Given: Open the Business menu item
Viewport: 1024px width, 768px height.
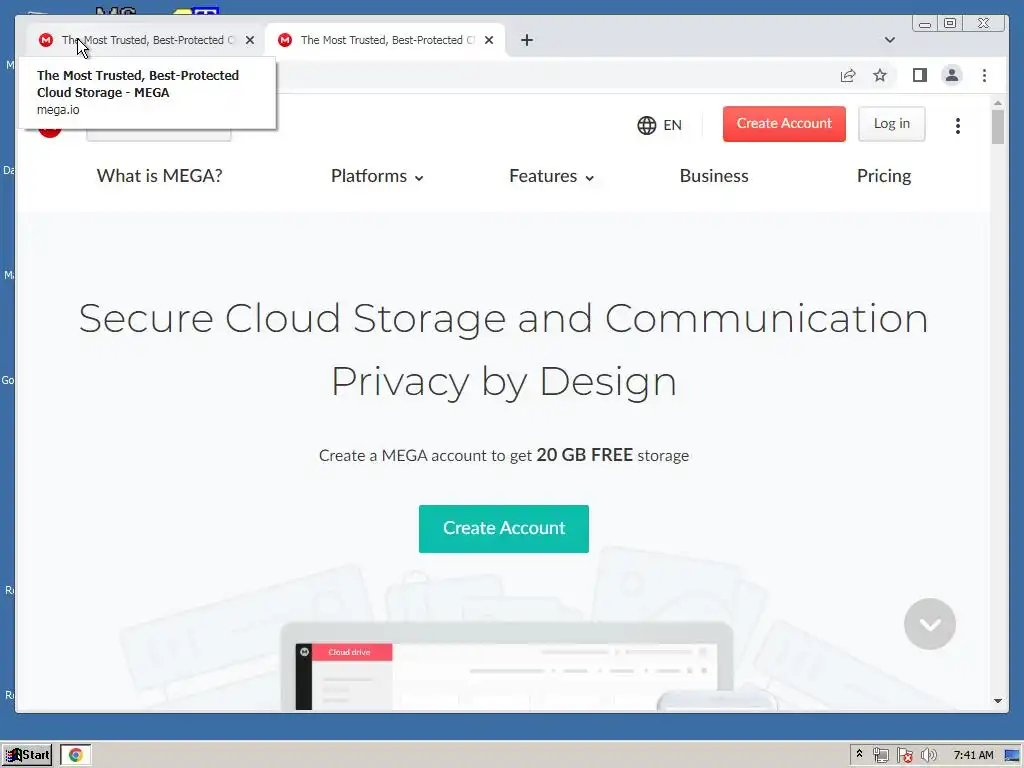Looking at the screenshot, I should click(x=714, y=176).
